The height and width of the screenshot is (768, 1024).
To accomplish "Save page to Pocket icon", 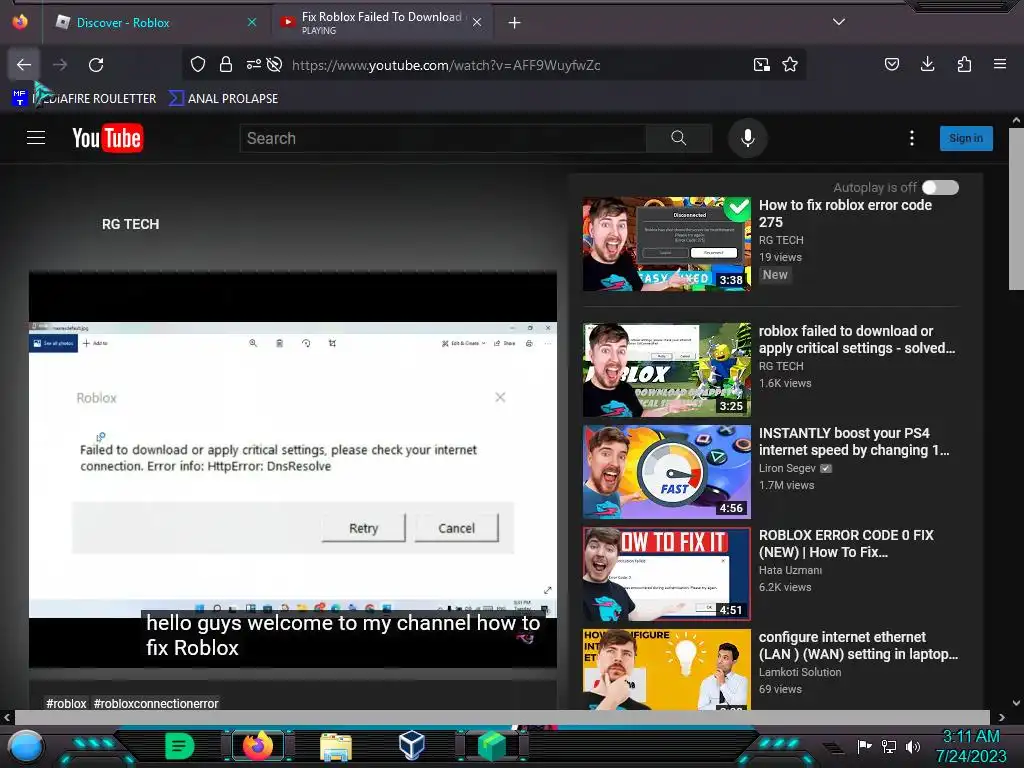I will click(891, 64).
